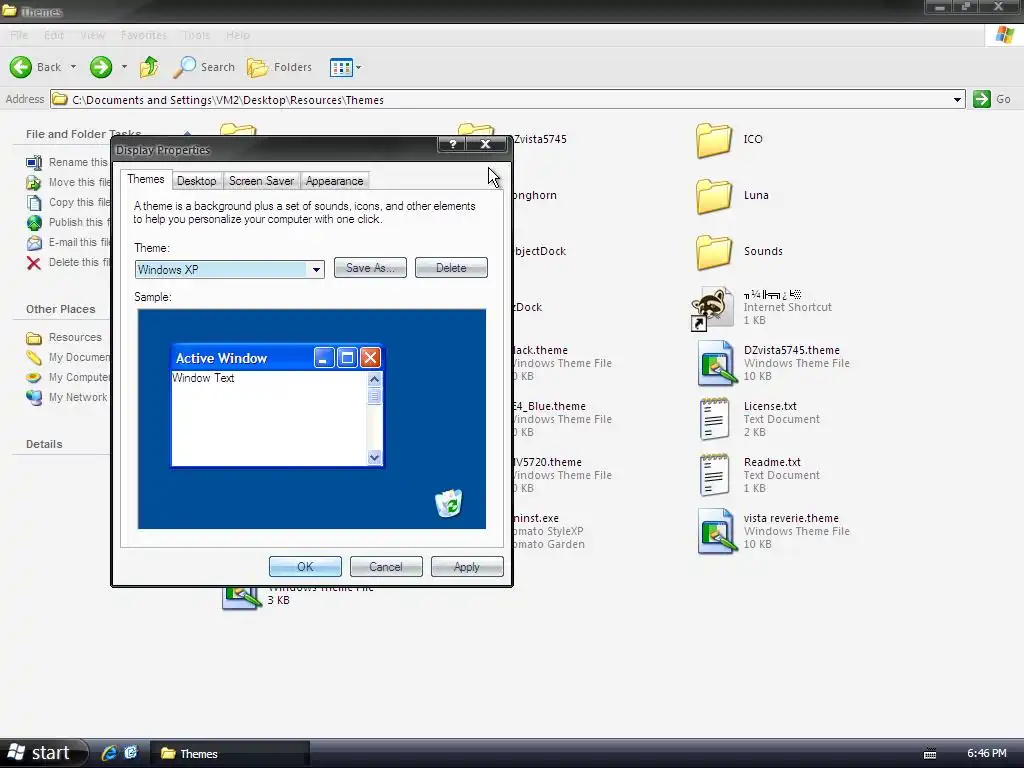Click Publish this file to Web task
The width and height of the screenshot is (1024, 768).
[68, 222]
